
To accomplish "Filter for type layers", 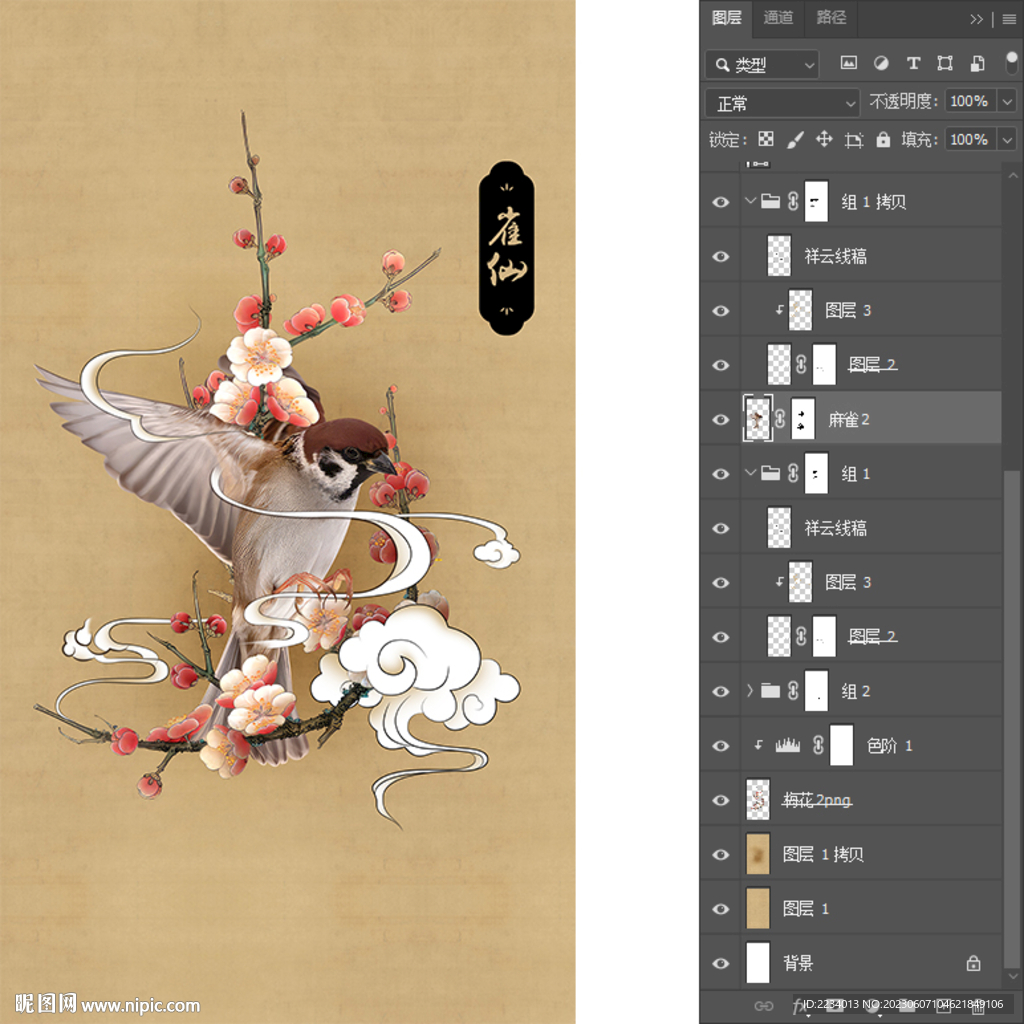I will pos(913,63).
